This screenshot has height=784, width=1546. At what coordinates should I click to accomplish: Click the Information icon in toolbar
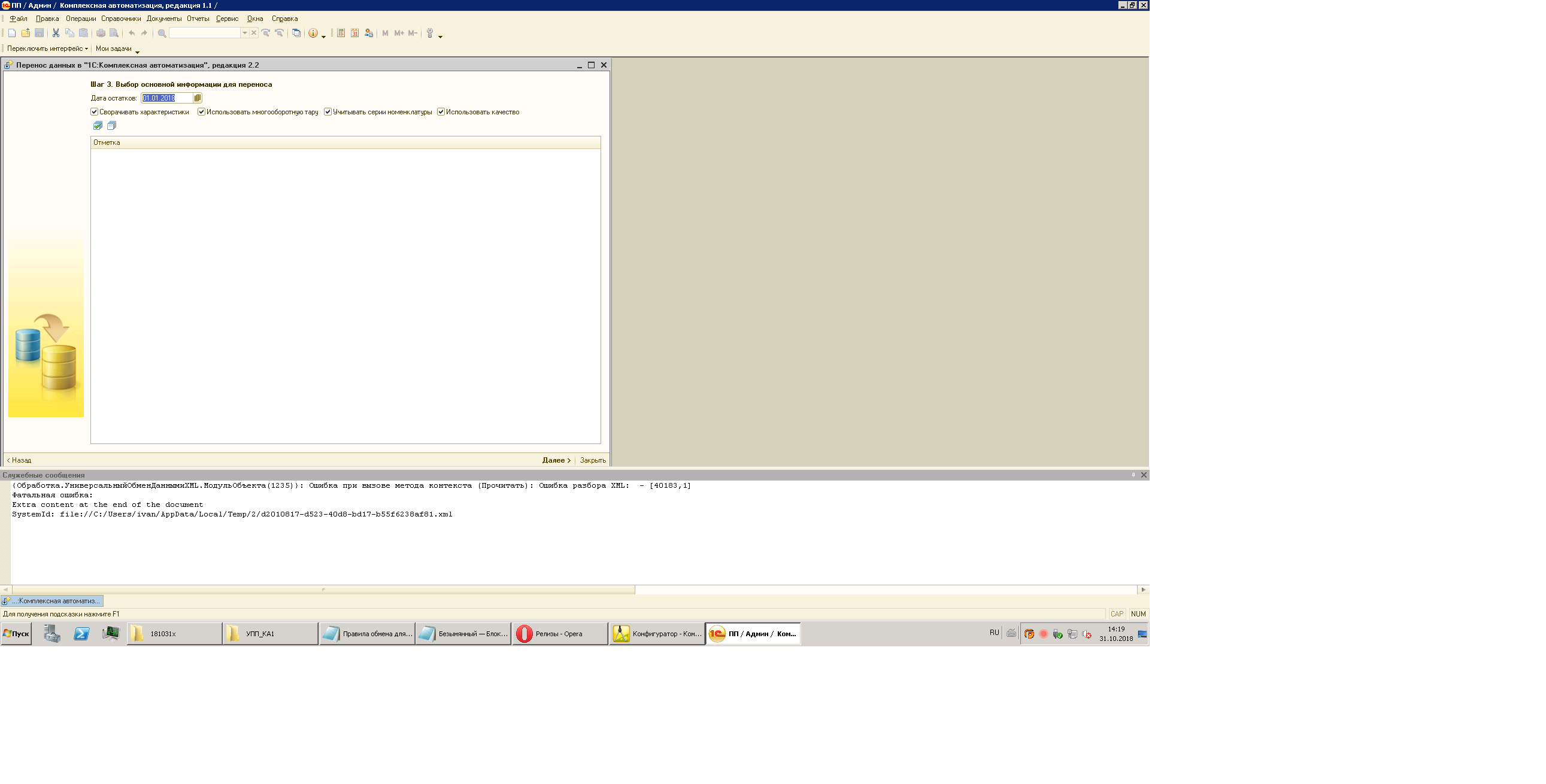point(313,33)
